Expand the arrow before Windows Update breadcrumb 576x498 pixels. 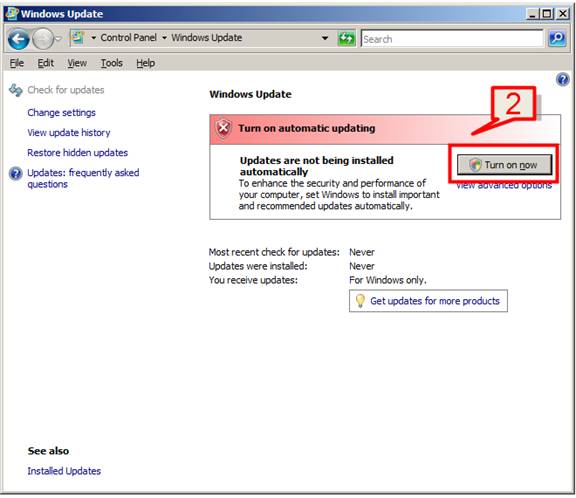click(165, 38)
